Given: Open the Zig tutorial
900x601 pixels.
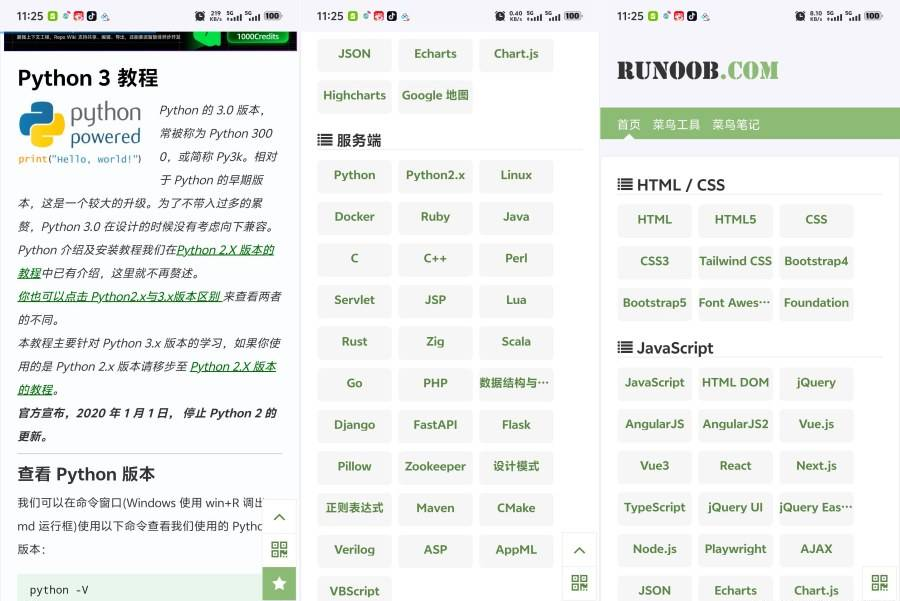Looking at the screenshot, I should [435, 342].
